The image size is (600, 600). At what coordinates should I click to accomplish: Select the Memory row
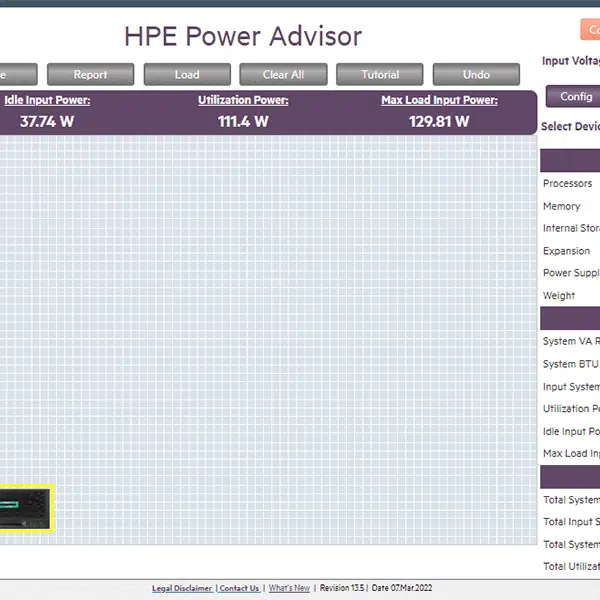coord(562,206)
